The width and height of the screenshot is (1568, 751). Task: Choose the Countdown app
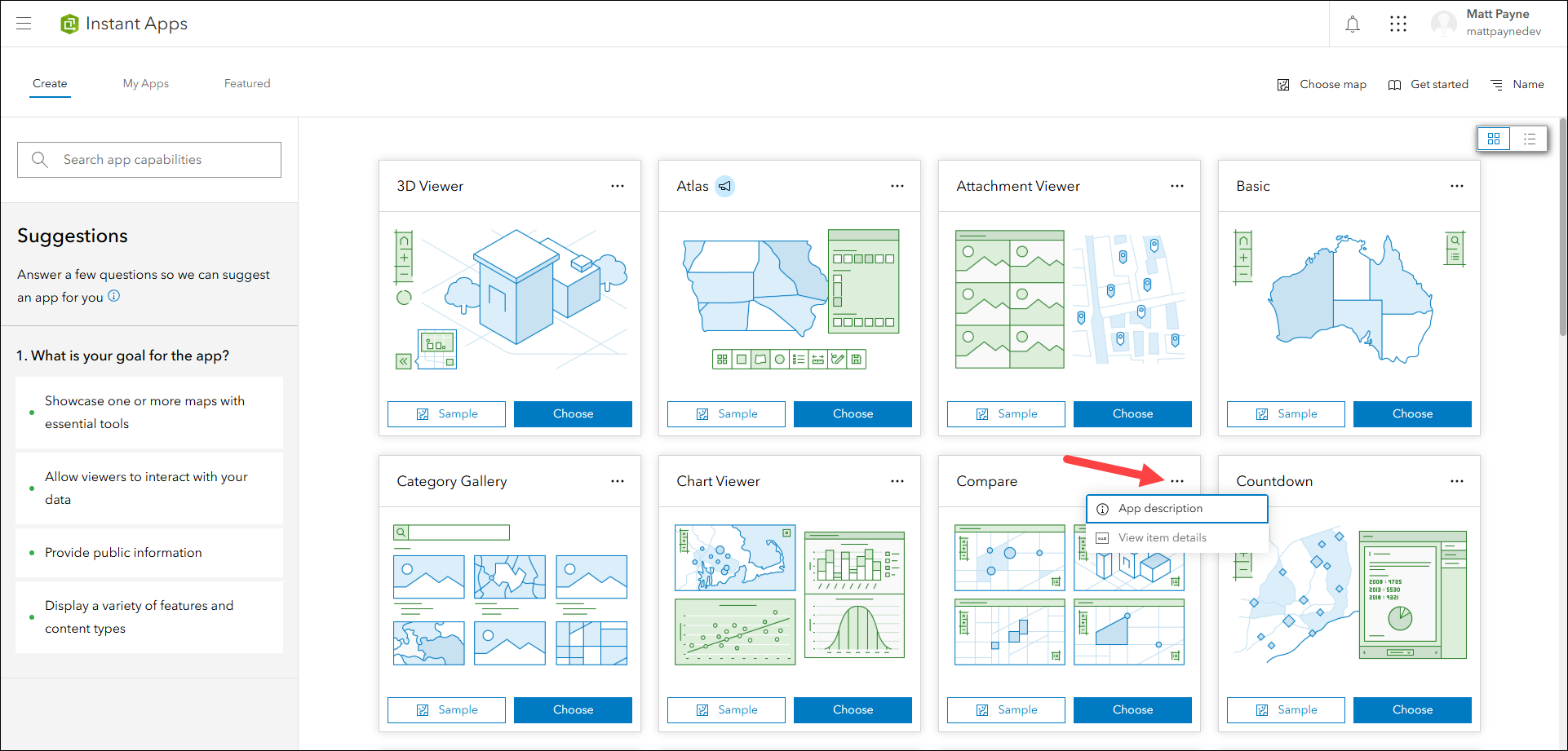coord(1412,710)
